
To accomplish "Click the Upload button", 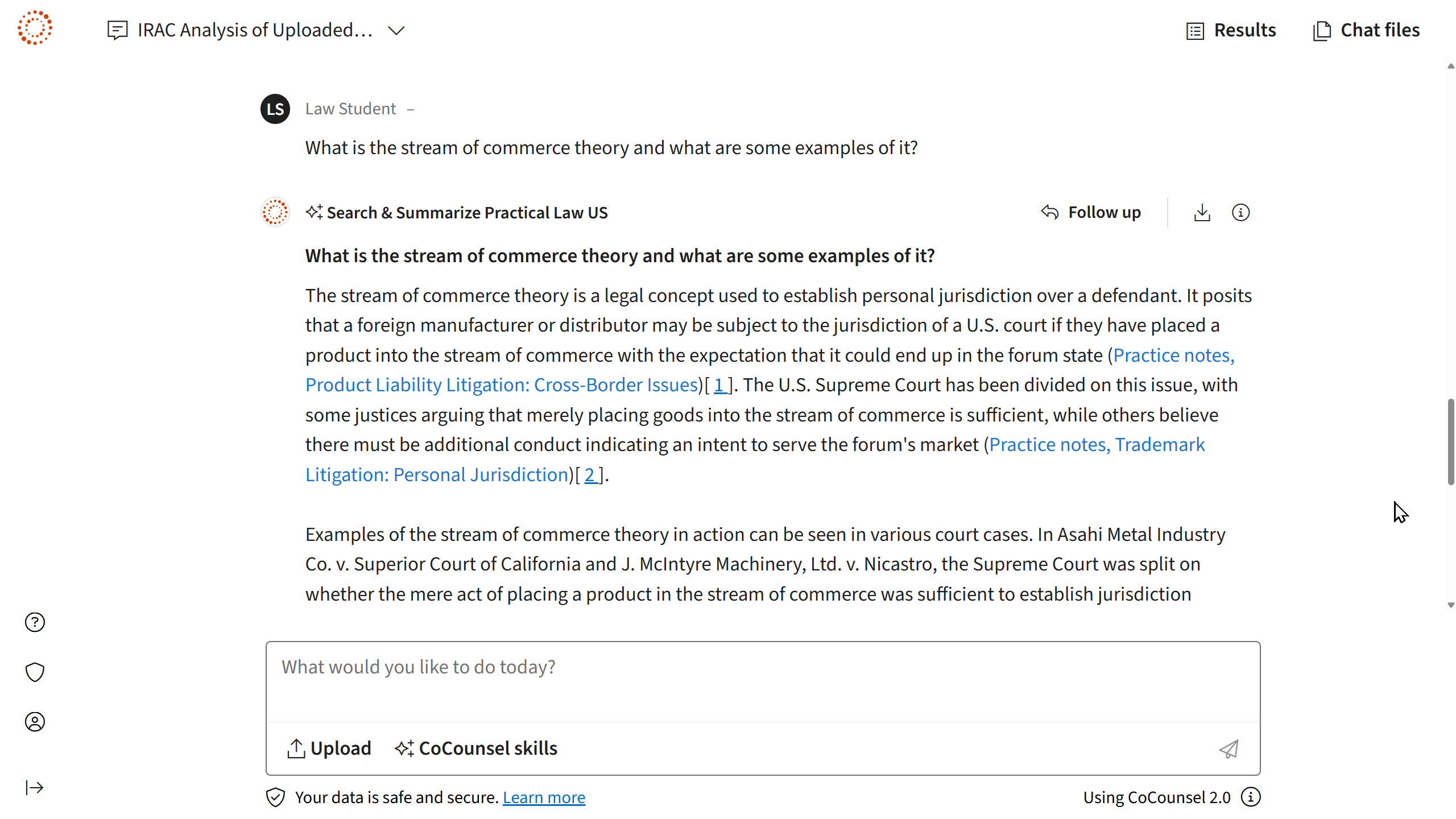I will click(x=329, y=748).
